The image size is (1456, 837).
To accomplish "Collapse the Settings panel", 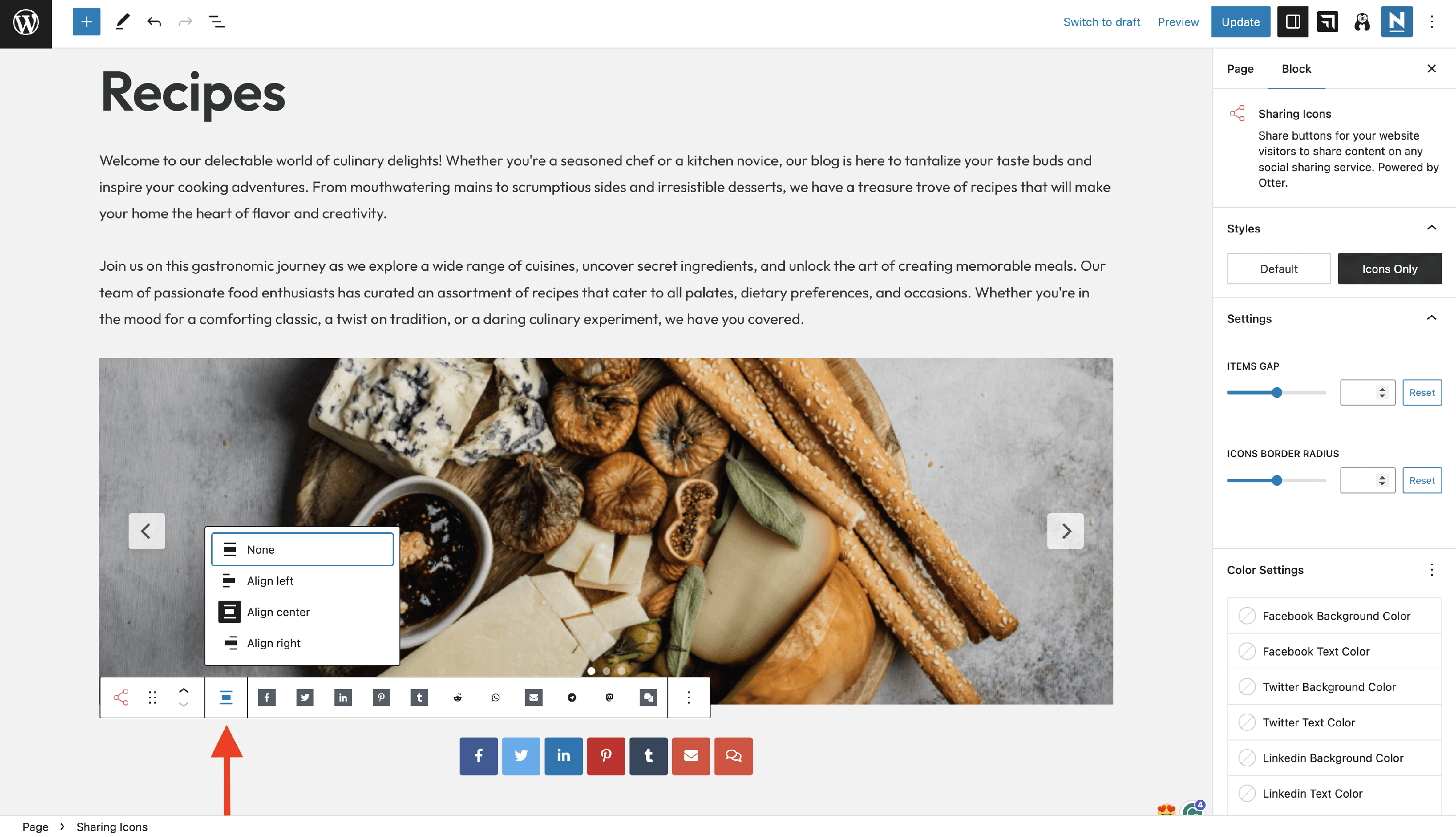I will tap(1431, 318).
